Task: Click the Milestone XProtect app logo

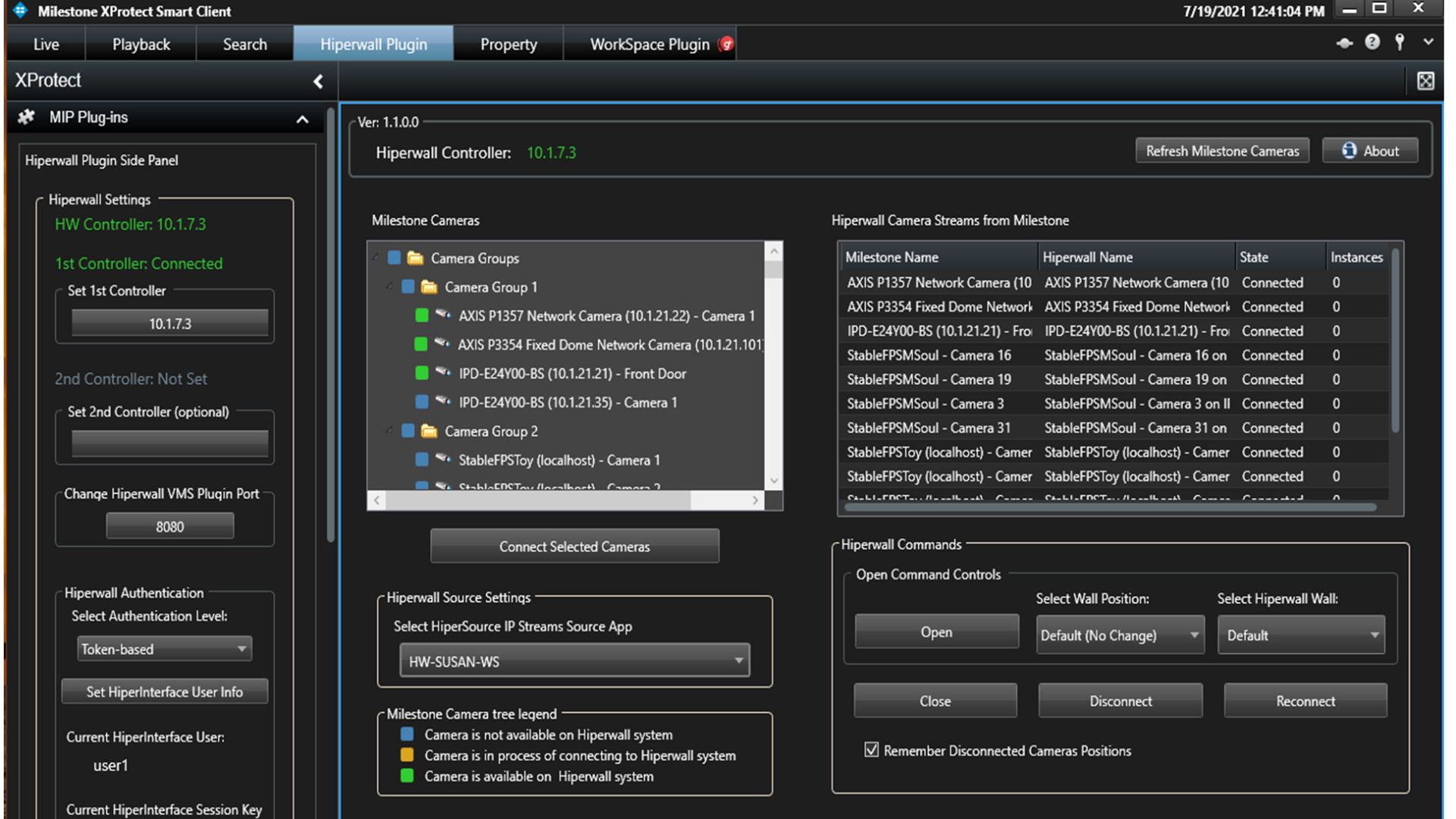Action: pos(20,11)
